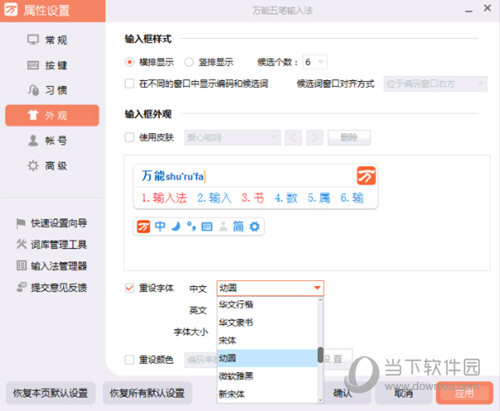Minimize the settings window
500x411 pixels.
tap(469, 10)
